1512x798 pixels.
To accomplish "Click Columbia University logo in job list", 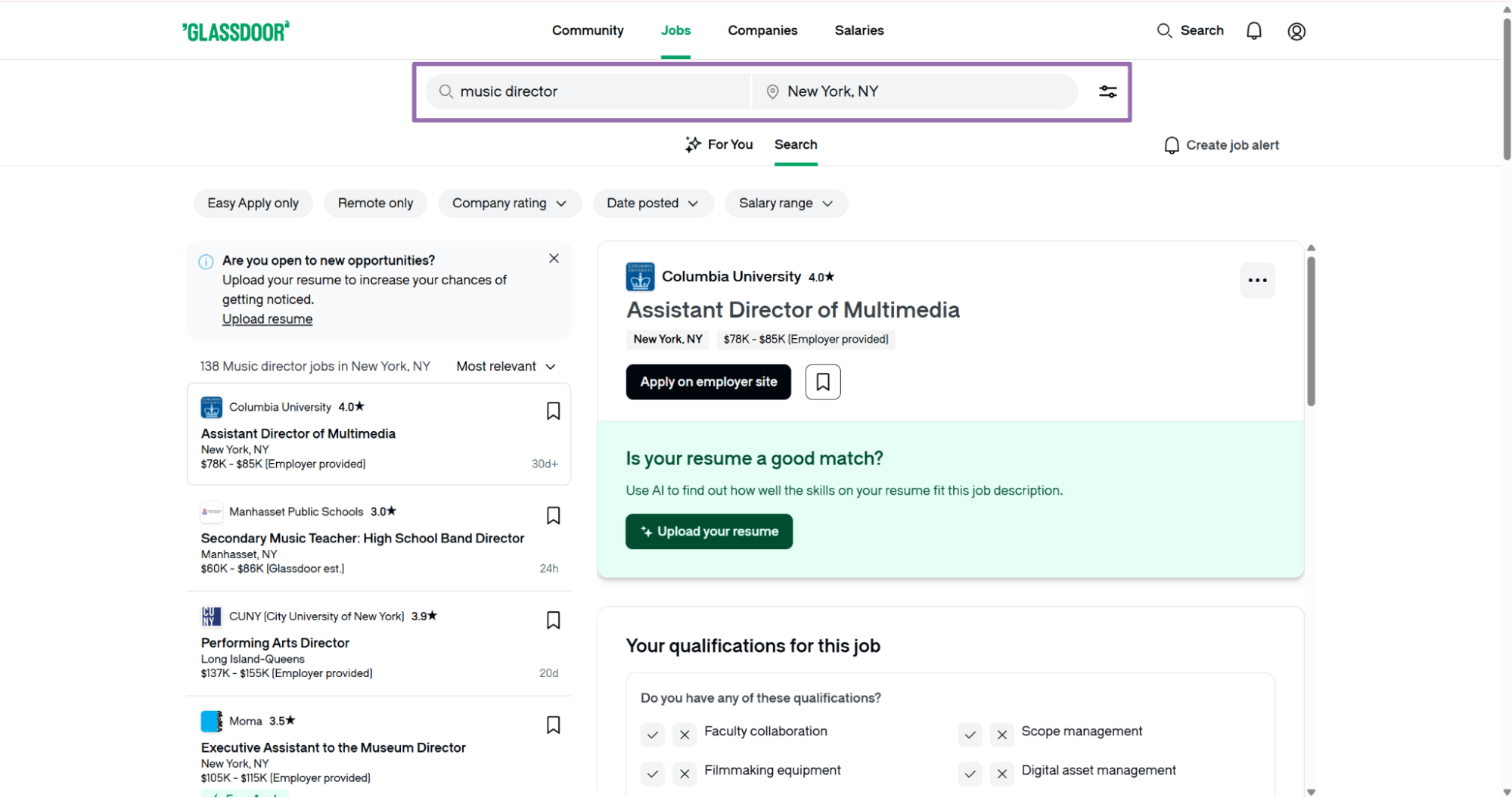I will pyautogui.click(x=211, y=407).
